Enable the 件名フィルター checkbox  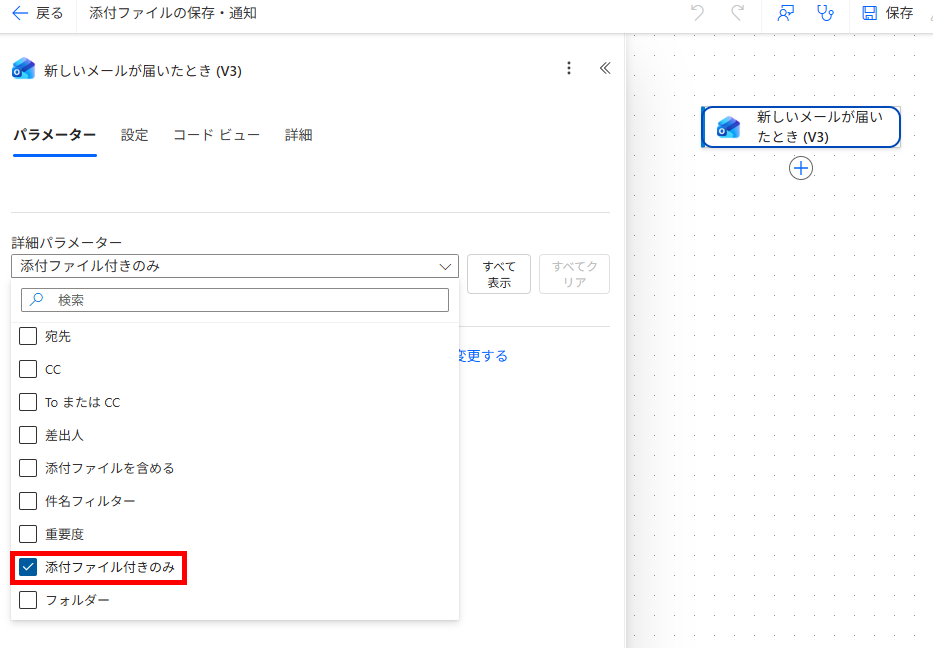(x=28, y=501)
